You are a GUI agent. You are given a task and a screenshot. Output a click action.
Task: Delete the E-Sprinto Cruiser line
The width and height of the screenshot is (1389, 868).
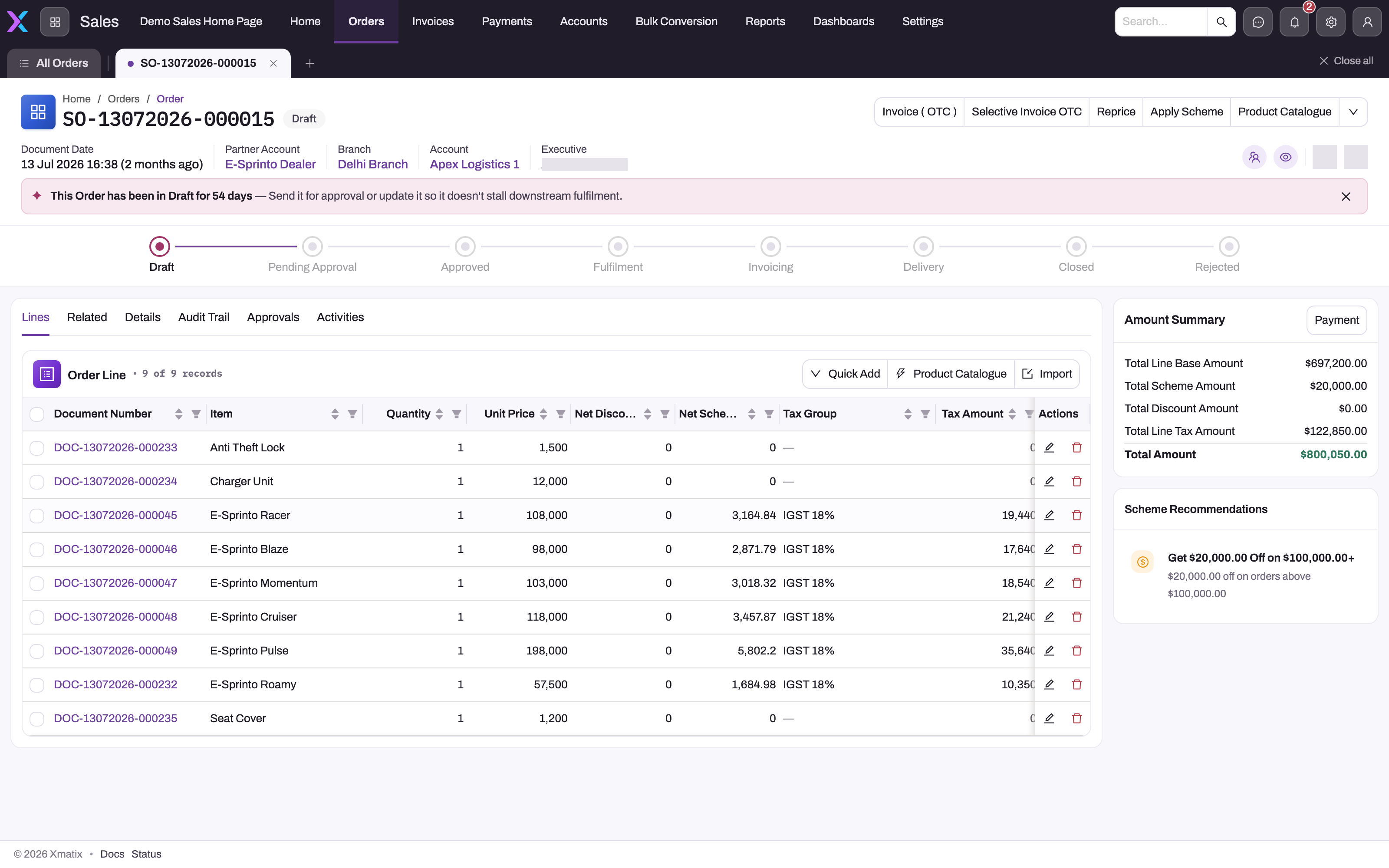point(1076,617)
